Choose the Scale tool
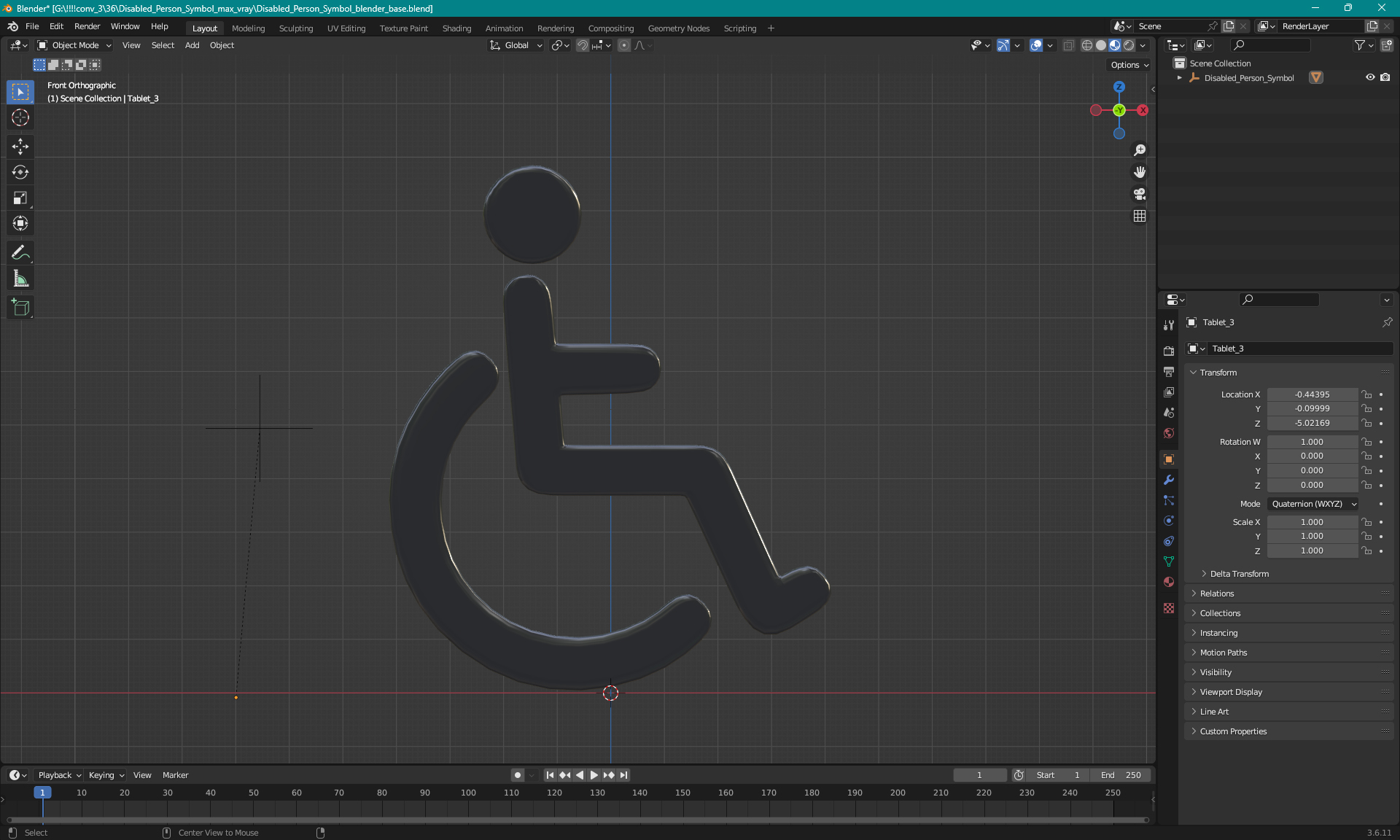Image resolution: width=1400 pixels, height=840 pixels. click(x=20, y=198)
